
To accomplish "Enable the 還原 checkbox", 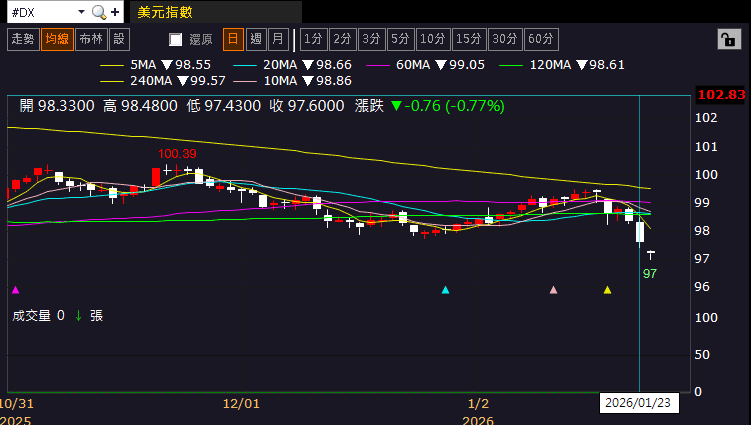I will click(x=176, y=40).
